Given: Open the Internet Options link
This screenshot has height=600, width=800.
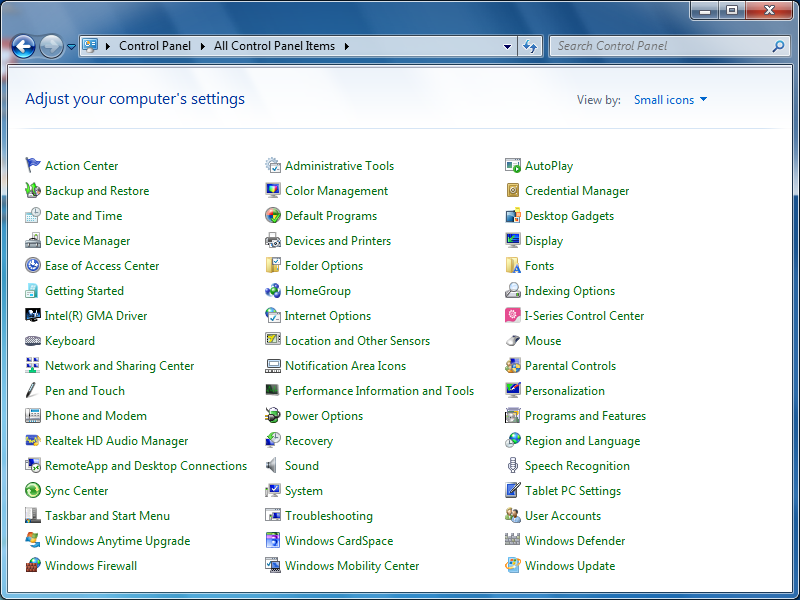Looking at the screenshot, I should (328, 316).
